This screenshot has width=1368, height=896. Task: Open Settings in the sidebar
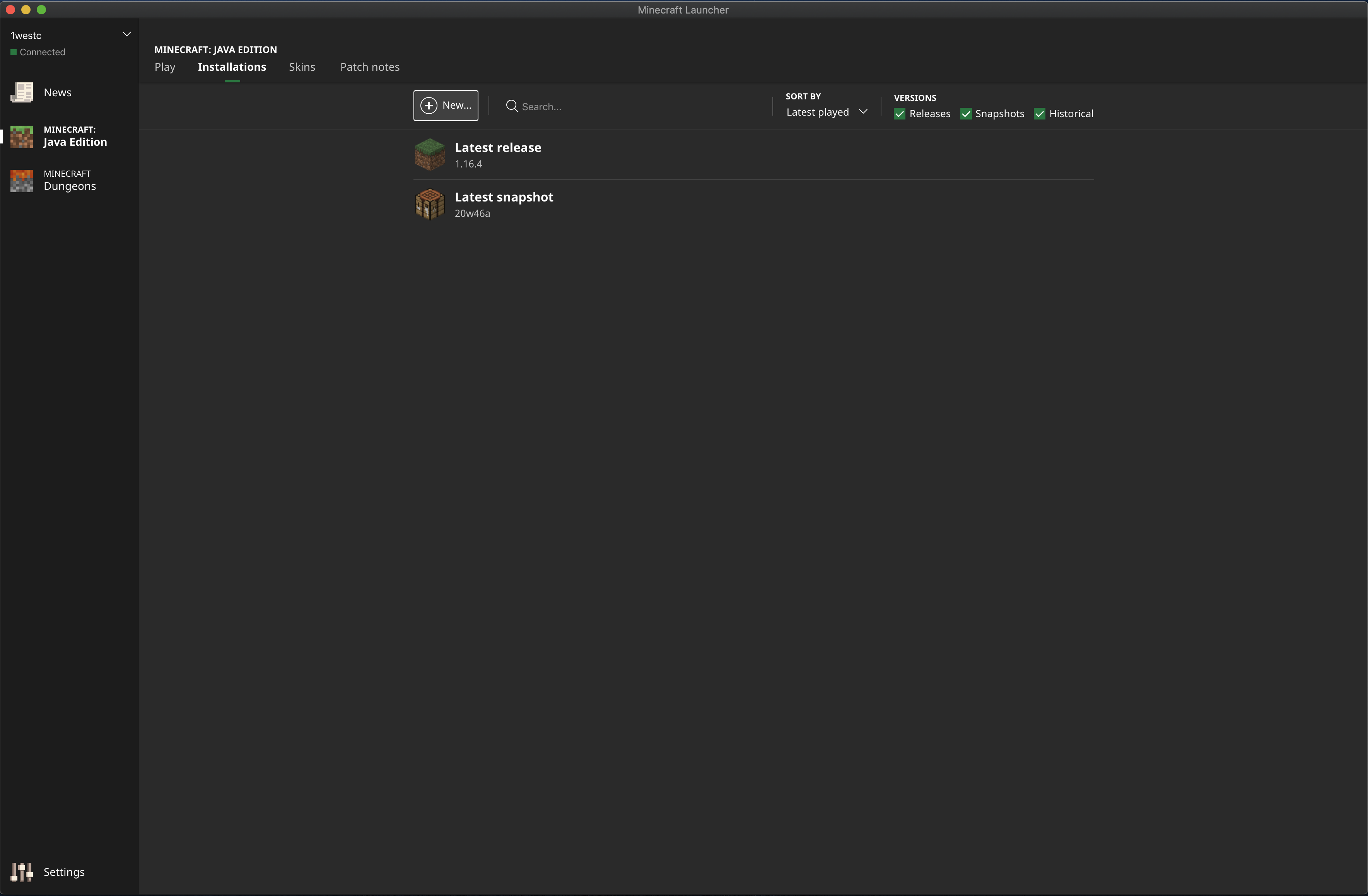click(x=64, y=872)
